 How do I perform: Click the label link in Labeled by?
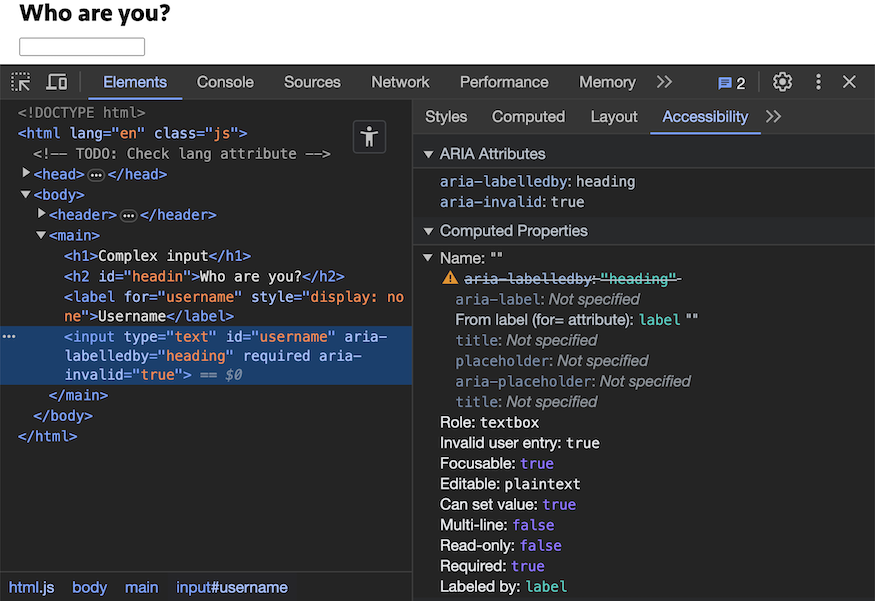coord(546,587)
